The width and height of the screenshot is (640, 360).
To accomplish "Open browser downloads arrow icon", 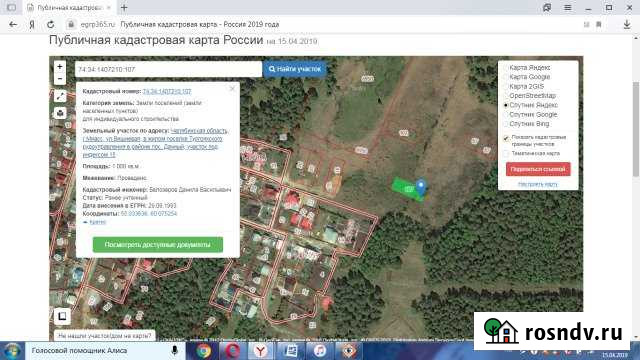I will (x=627, y=24).
